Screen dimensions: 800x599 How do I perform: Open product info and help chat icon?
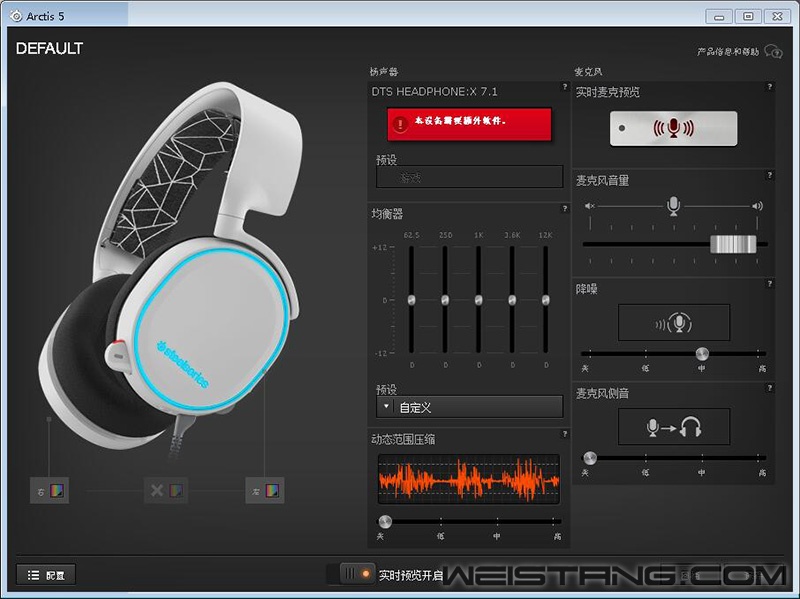(x=773, y=51)
